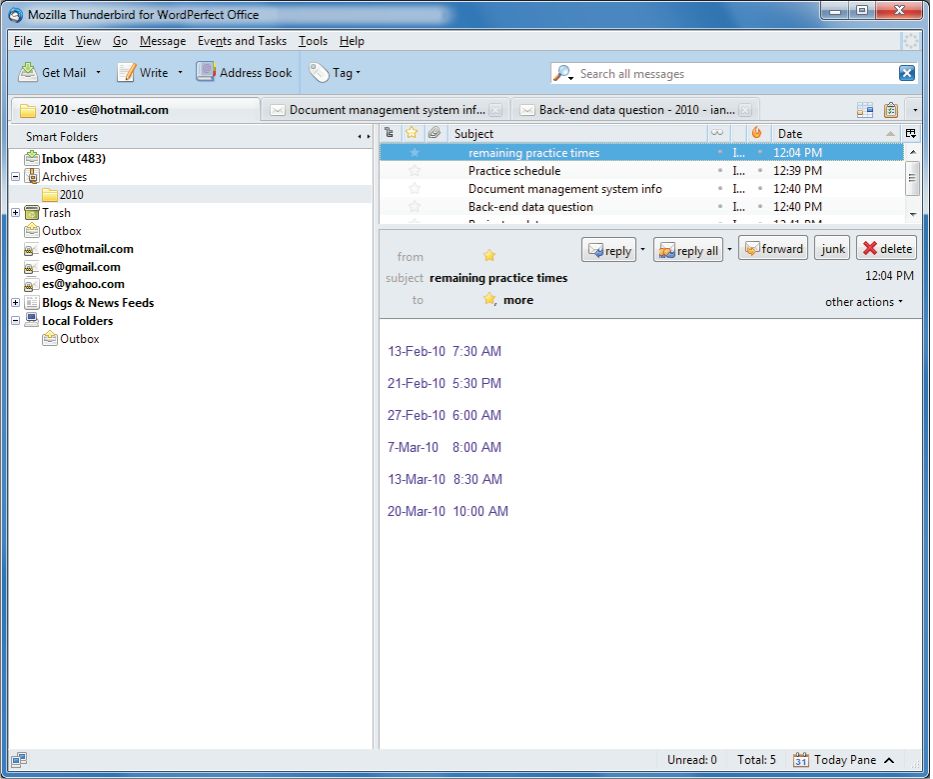
Task: Click the reply all button
Action: point(688,249)
